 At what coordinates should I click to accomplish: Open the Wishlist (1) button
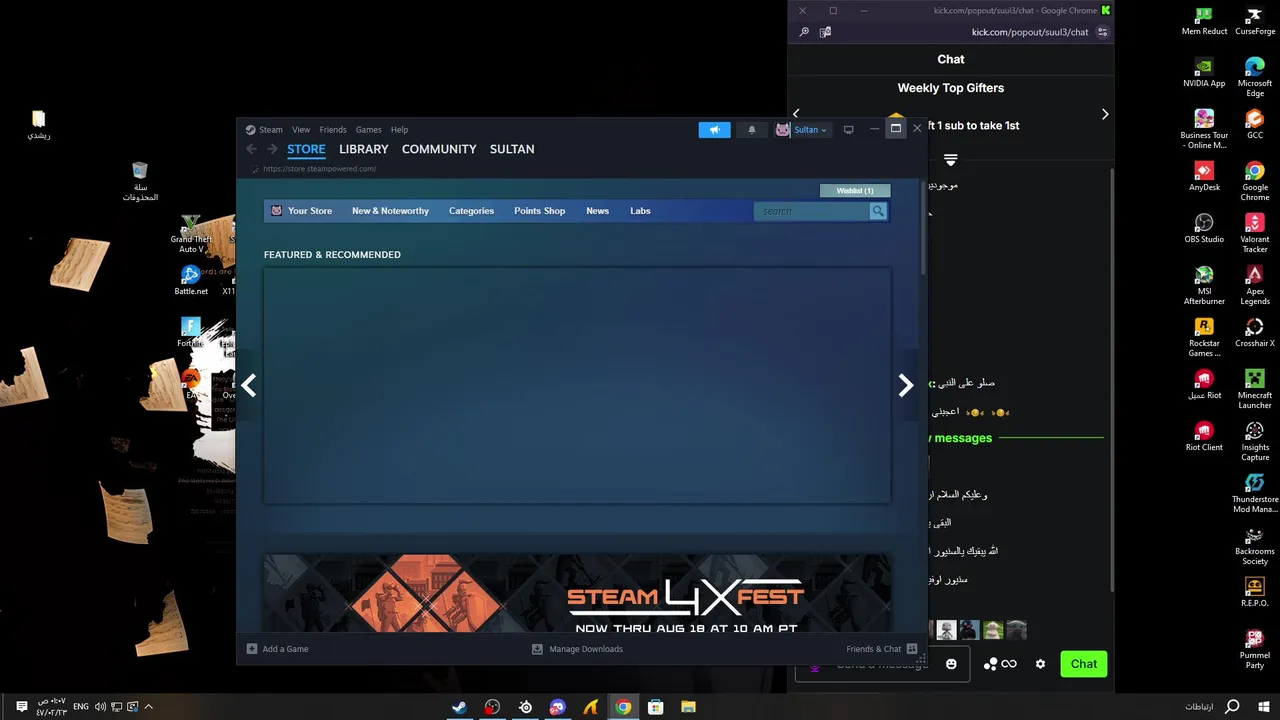(855, 190)
